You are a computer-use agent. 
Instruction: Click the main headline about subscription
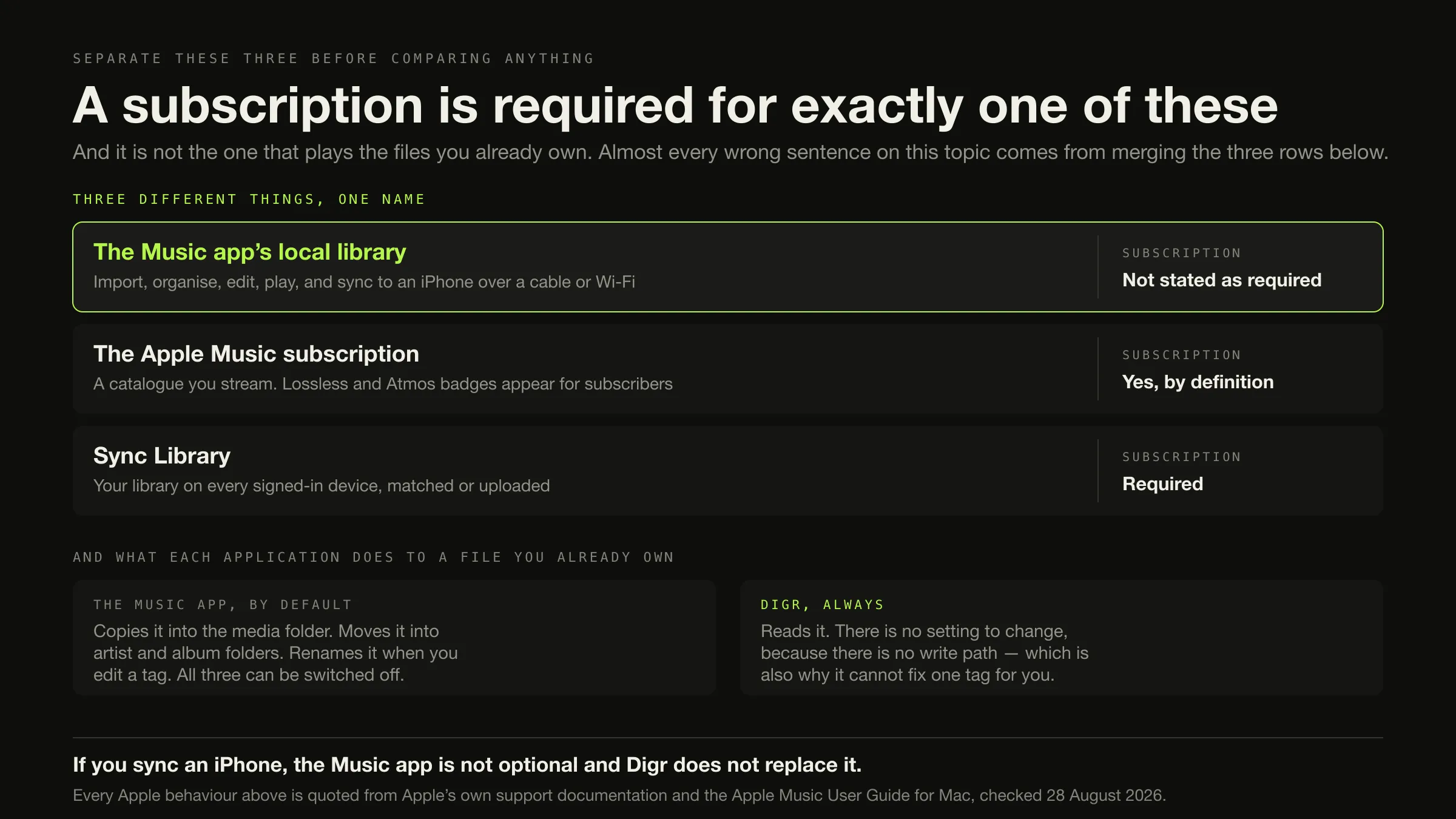[675, 106]
